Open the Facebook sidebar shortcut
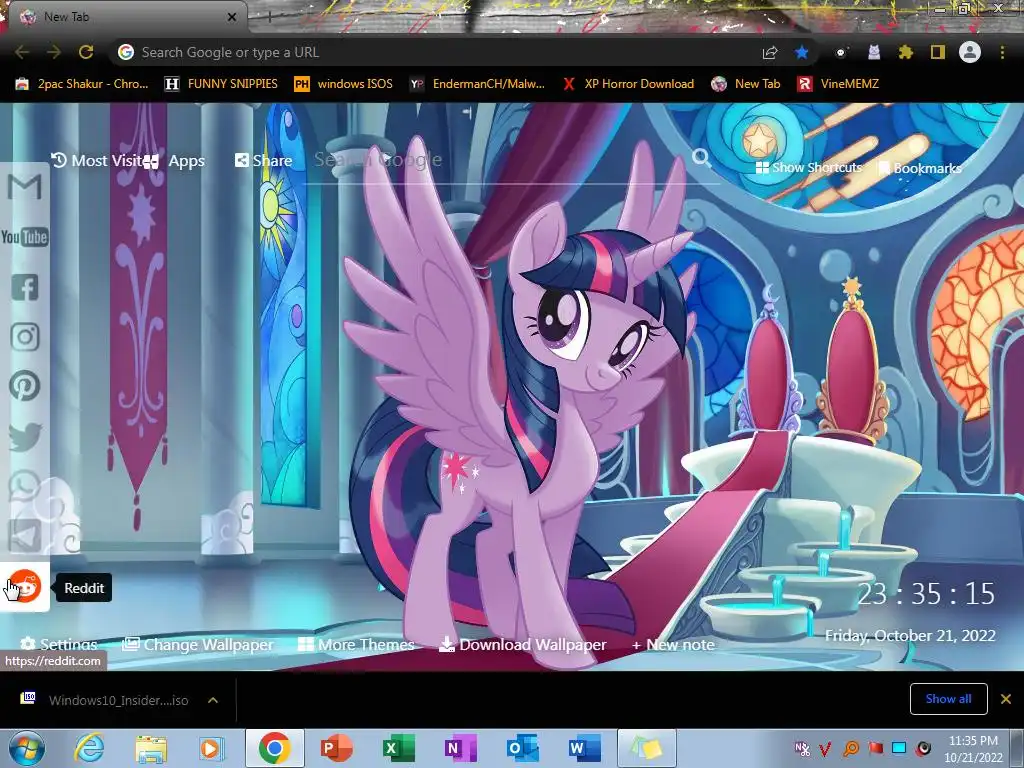The image size is (1024, 768). [x=25, y=287]
